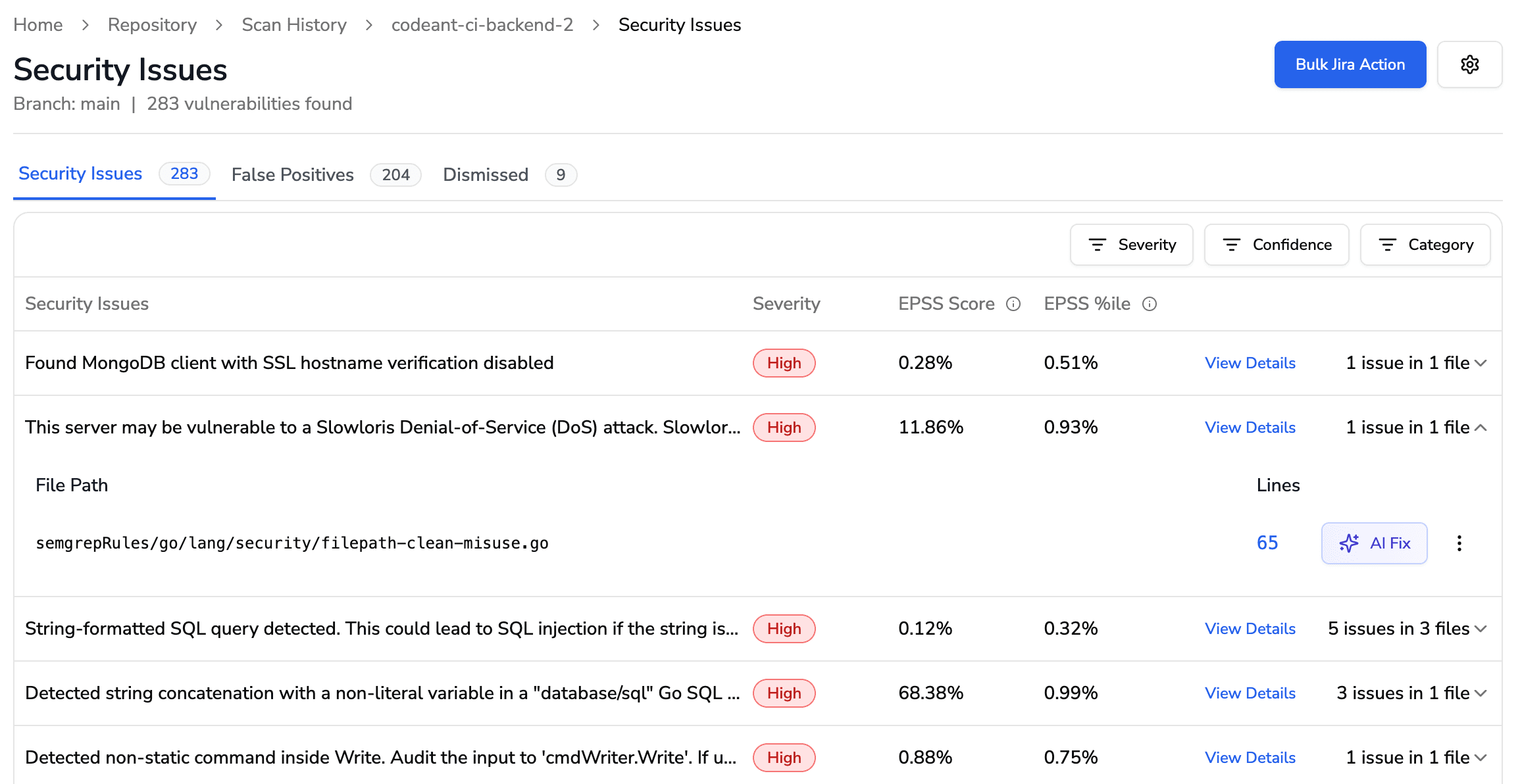Click the AI Fix sparkle button
Screen dimensions: 1520x784
(x=1374, y=543)
